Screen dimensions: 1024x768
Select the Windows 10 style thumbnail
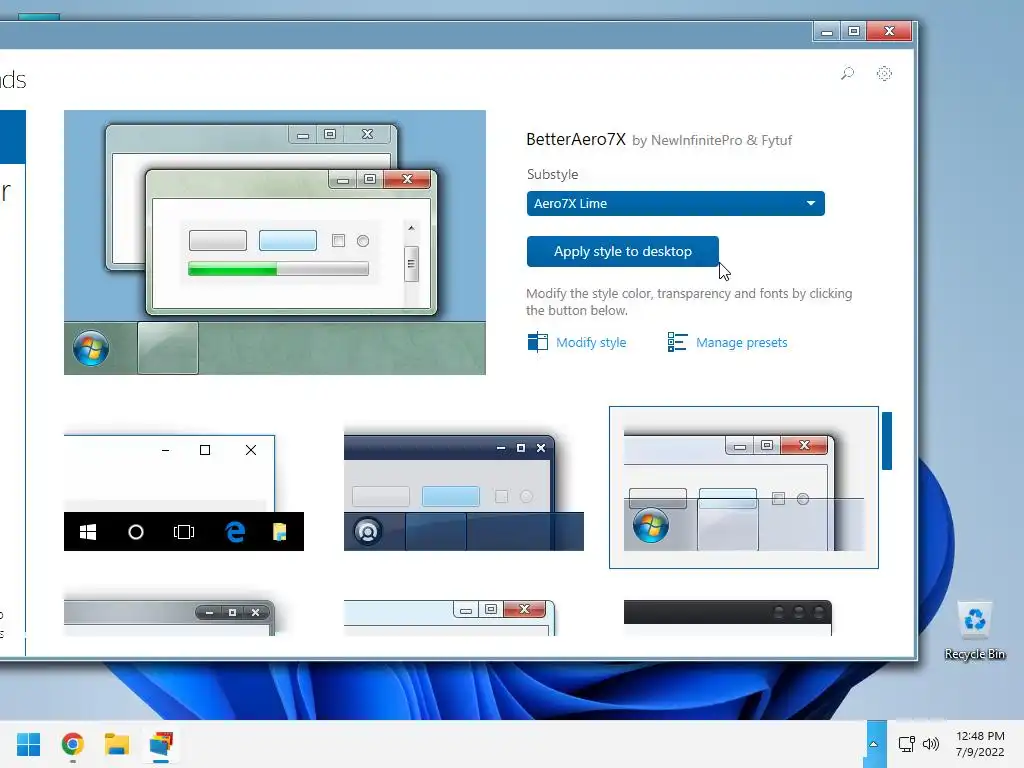tap(184, 493)
